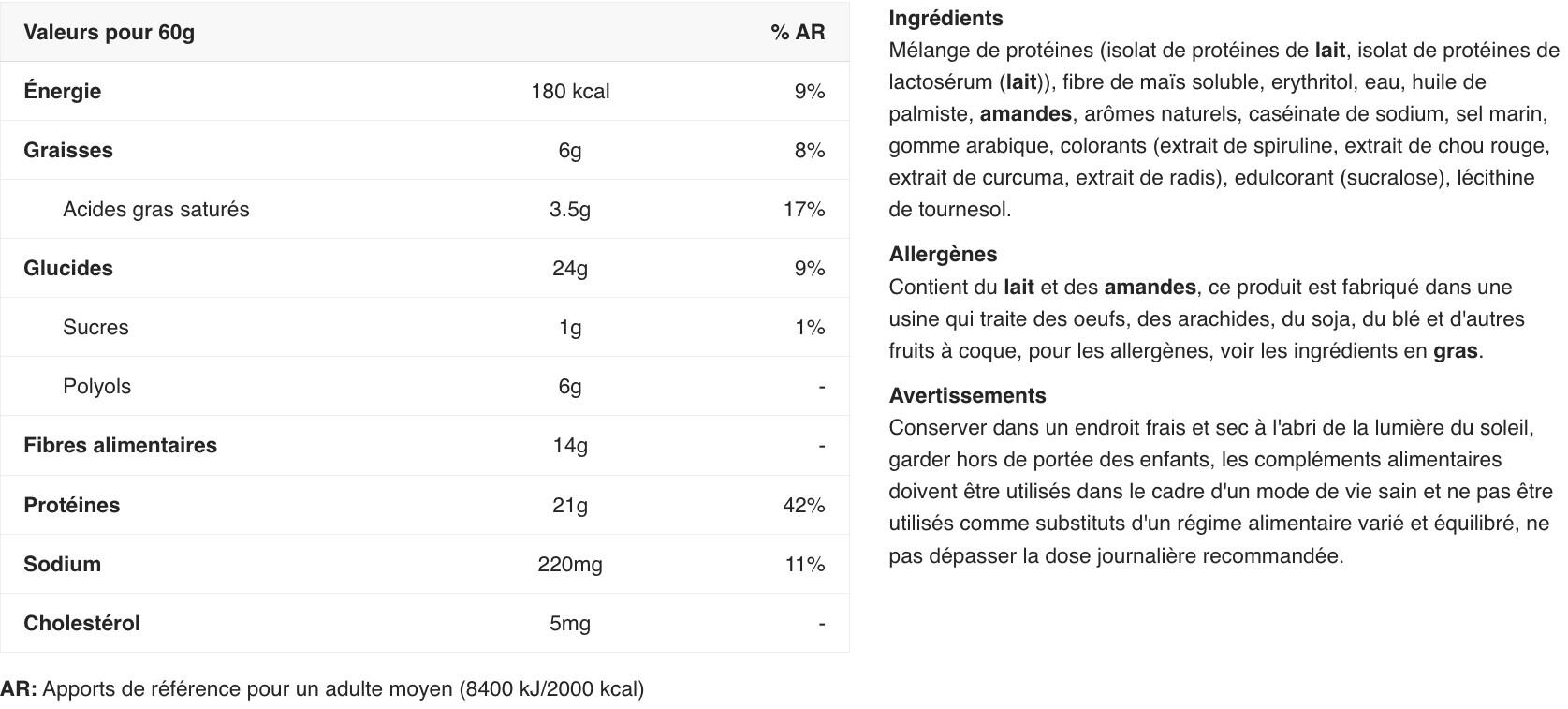1568x709 pixels.
Task: Click the Protéines 42% value
Action: (804, 505)
